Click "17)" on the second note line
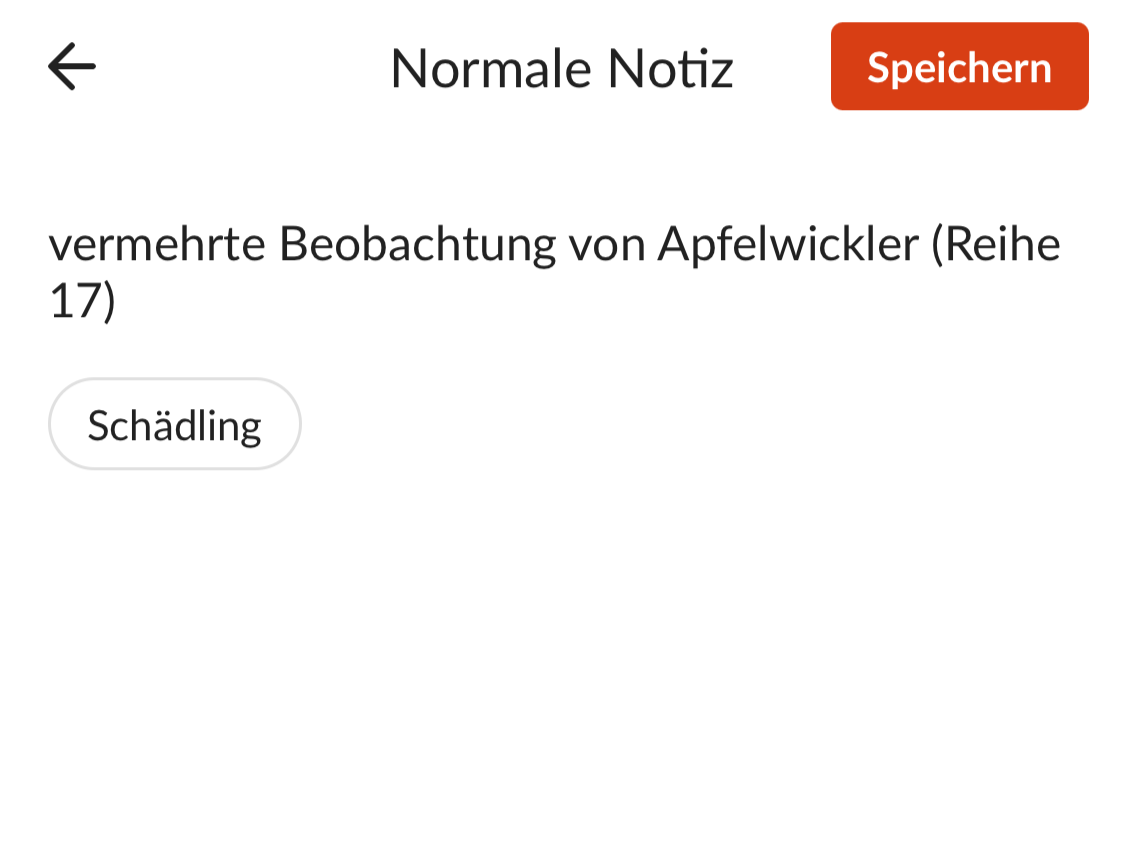The width and height of the screenshot is (1125, 844). click(82, 302)
